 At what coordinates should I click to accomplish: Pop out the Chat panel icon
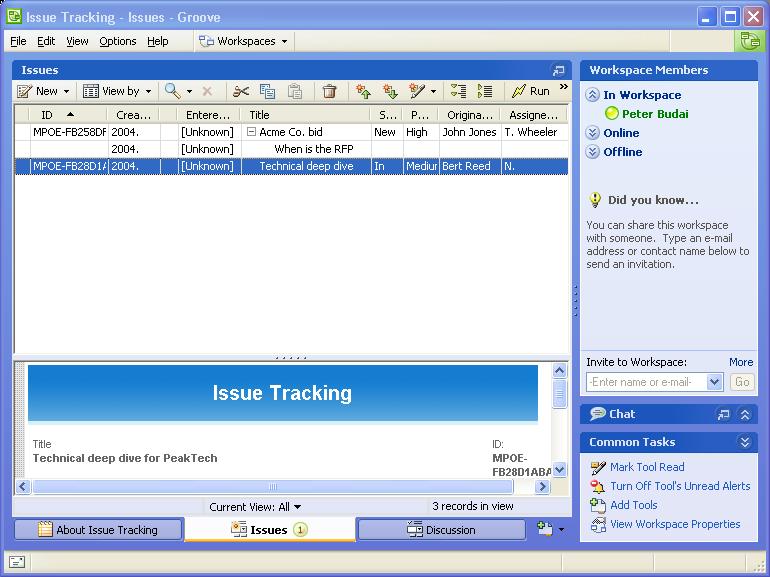pos(723,414)
